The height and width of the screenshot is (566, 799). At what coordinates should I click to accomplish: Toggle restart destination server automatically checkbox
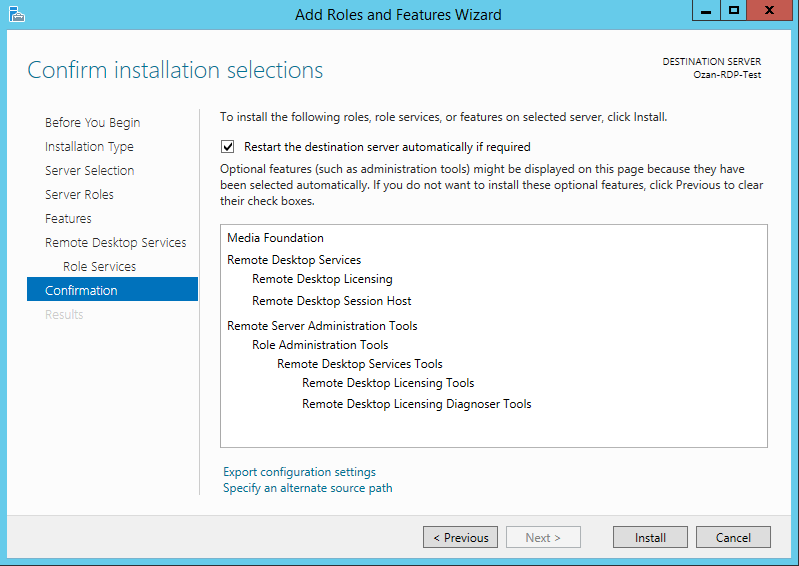(x=228, y=146)
